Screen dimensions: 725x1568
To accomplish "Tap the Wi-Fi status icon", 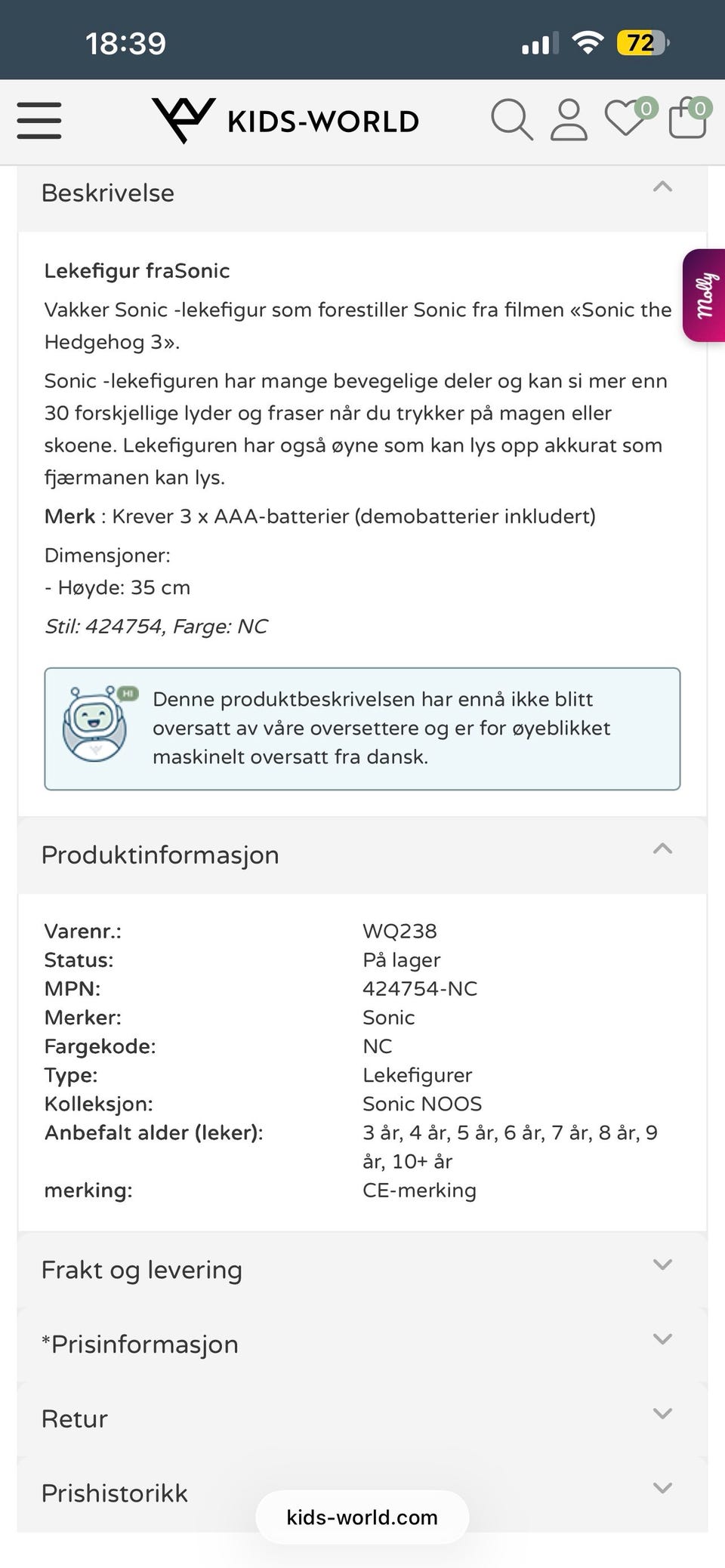I will [x=588, y=42].
